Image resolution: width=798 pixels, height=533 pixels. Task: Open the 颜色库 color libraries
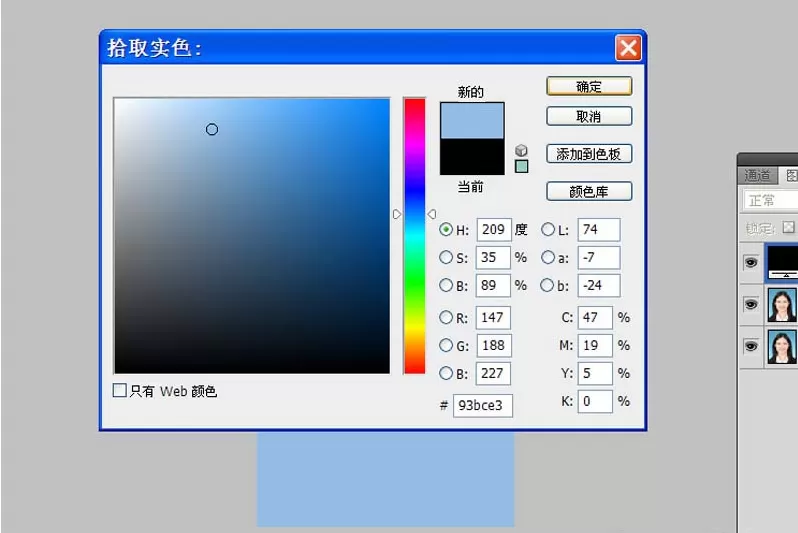click(589, 191)
